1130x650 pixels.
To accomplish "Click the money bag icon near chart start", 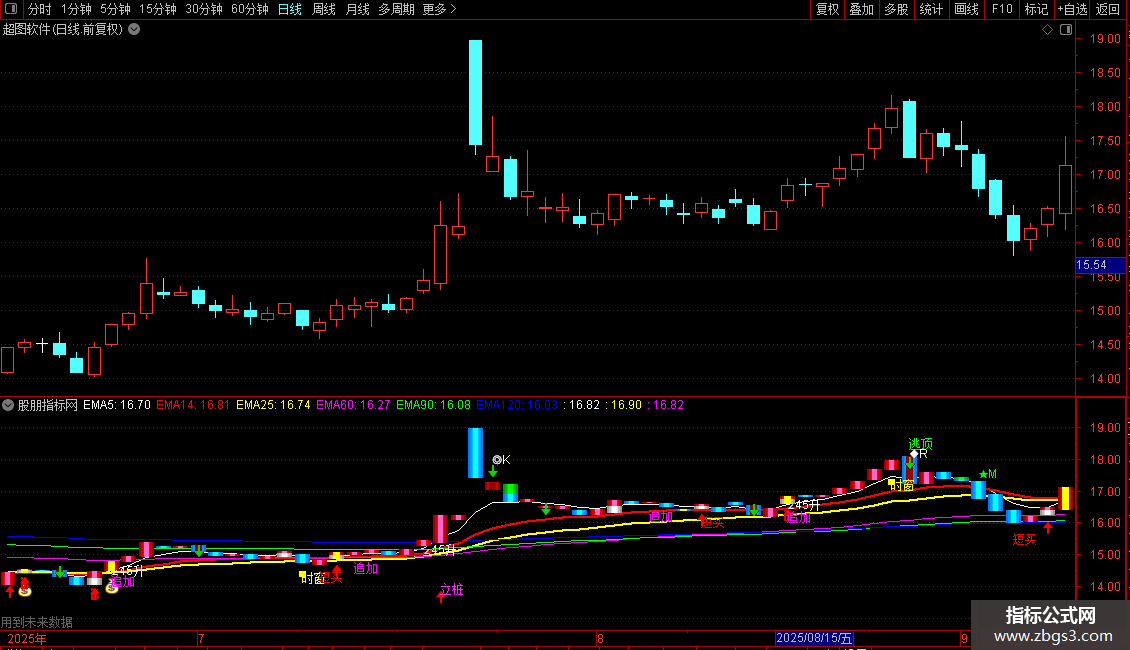I will pyautogui.click(x=25, y=591).
